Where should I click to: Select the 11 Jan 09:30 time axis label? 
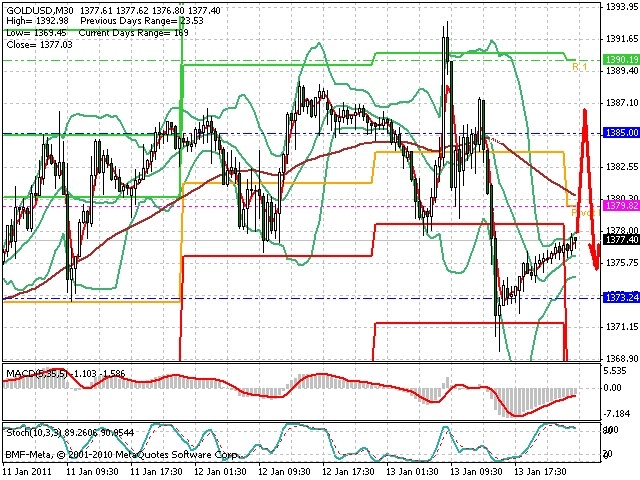tap(92, 472)
